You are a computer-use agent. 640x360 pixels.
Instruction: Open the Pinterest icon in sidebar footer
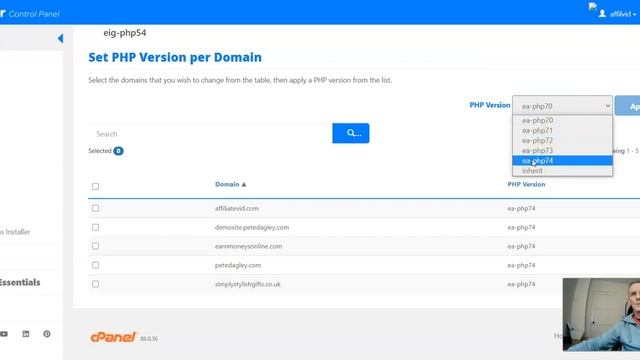click(x=47, y=334)
